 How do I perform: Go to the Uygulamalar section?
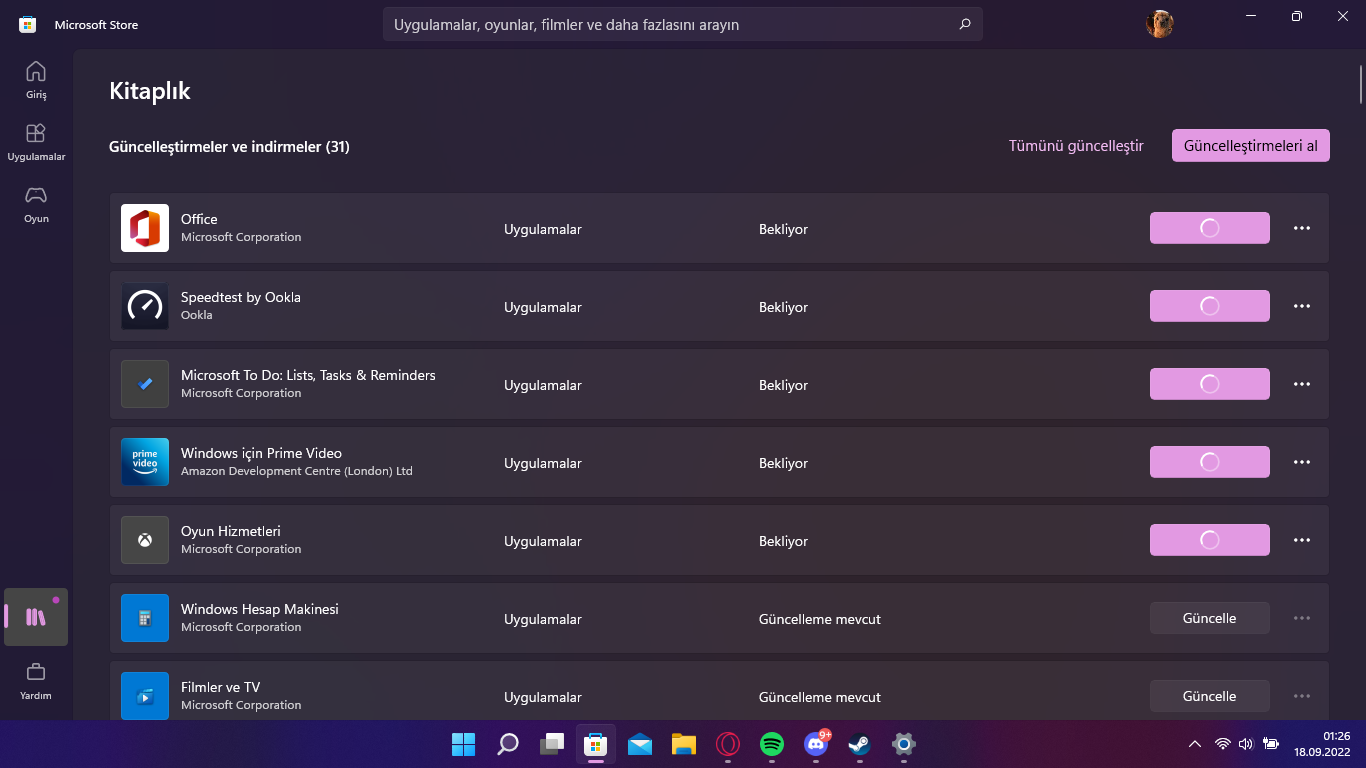click(x=36, y=142)
